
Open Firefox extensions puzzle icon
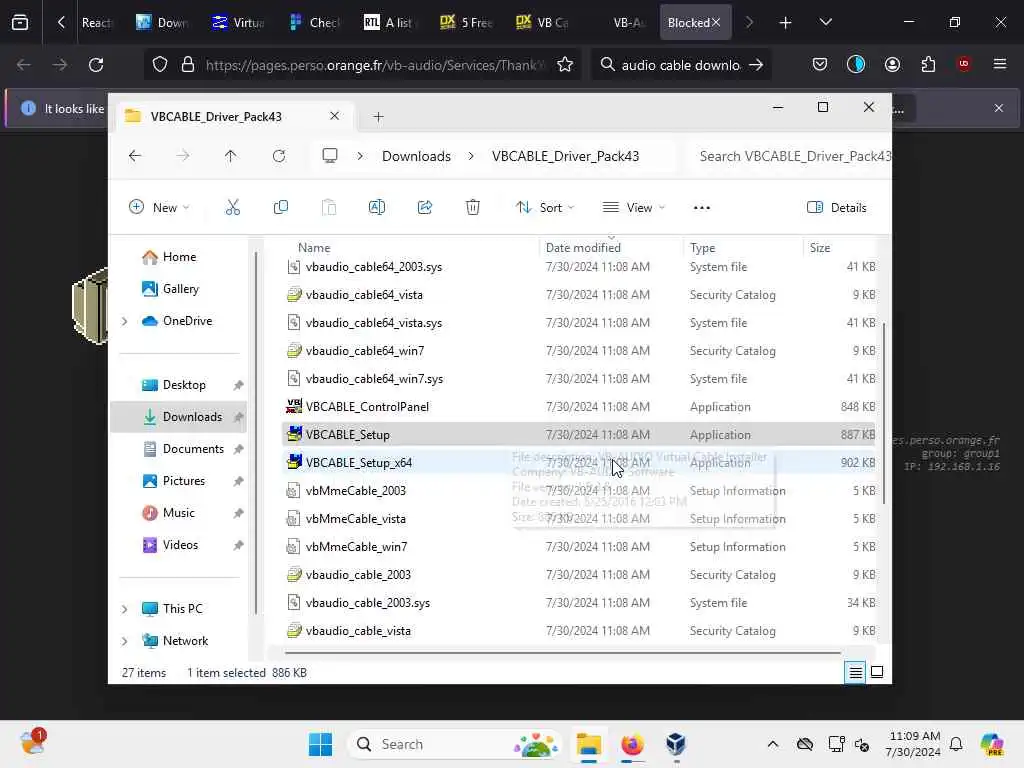click(928, 64)
